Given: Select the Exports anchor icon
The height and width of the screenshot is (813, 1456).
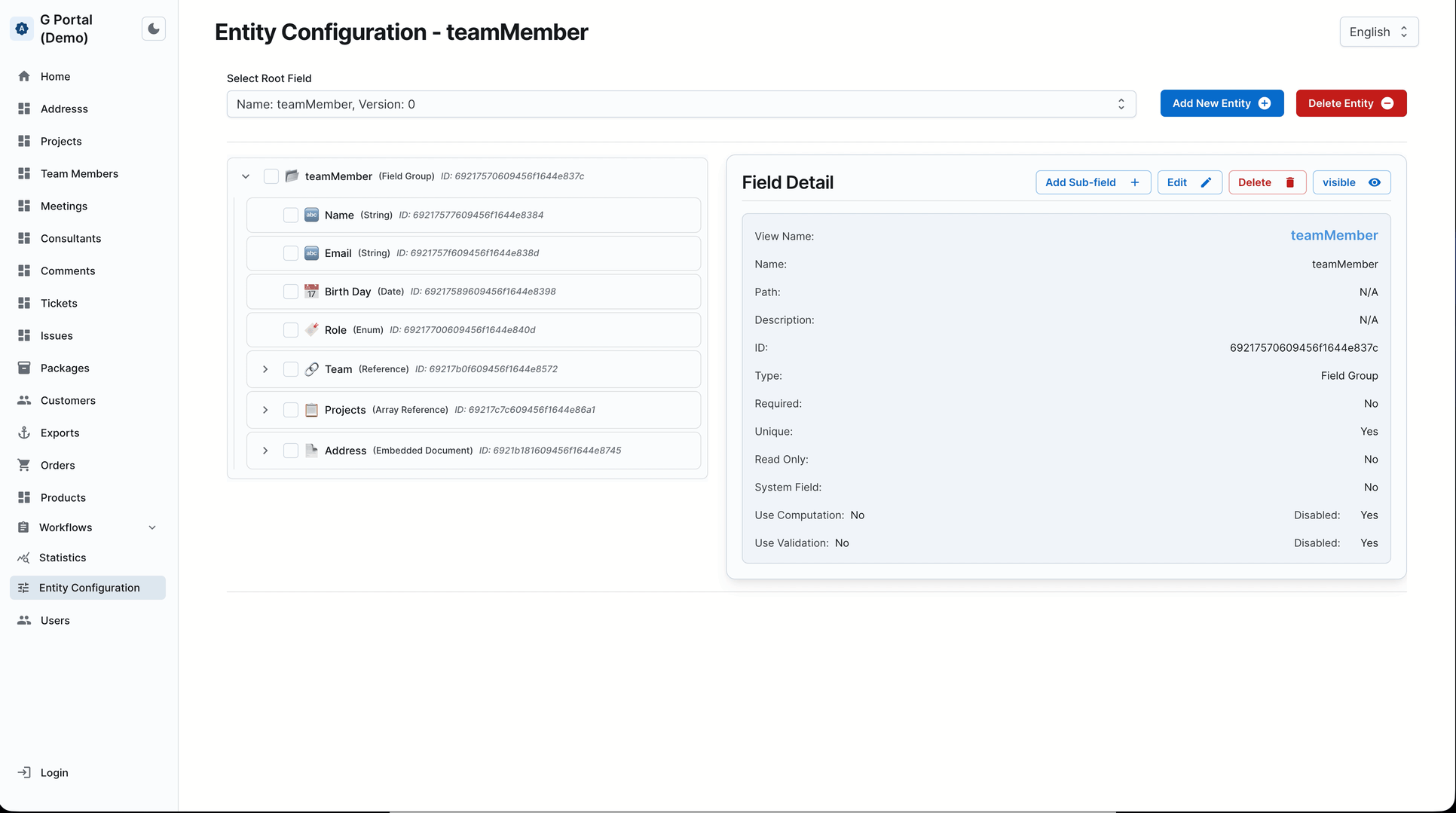Looking at the screenshot, I should click(24, 432).
